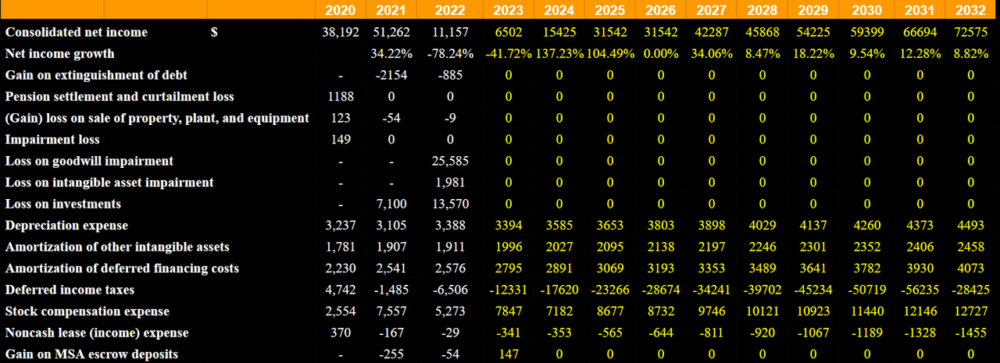This screenshot has height=363, width=1000.
Task: Click 2028 net income cell 45868
Action: tap(762, 33)
